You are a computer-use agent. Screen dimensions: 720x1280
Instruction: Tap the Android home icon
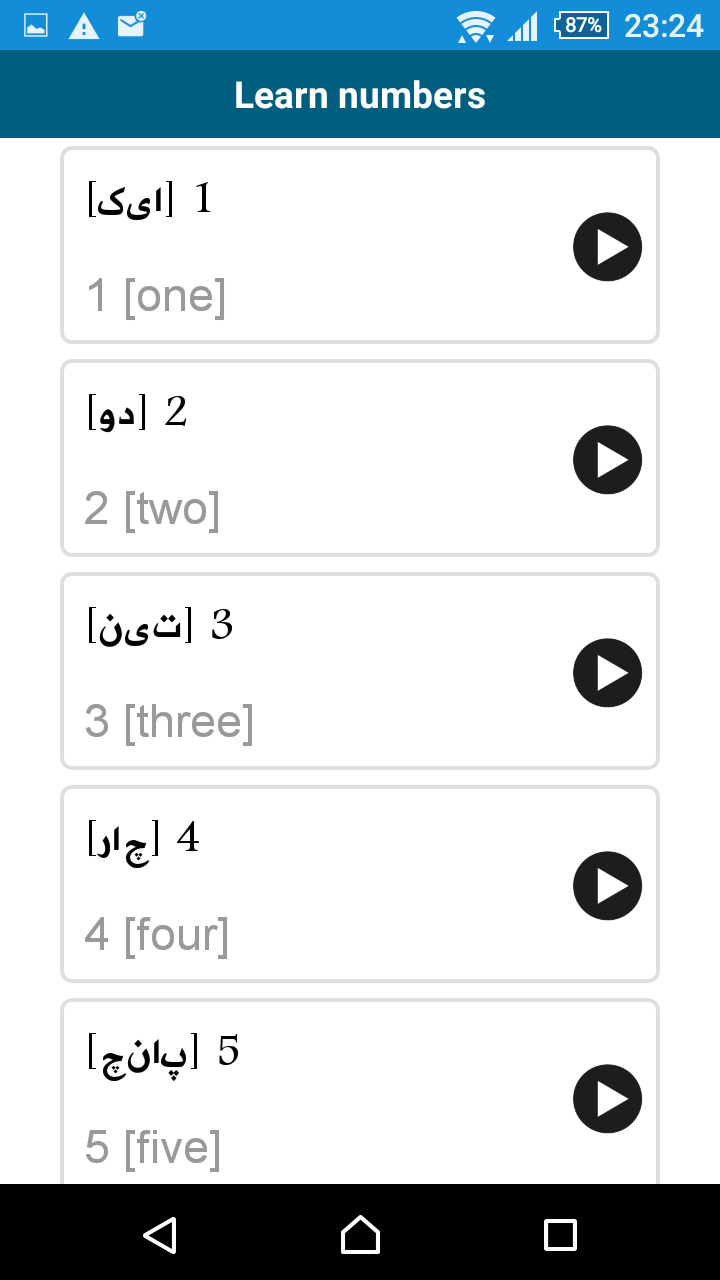point(360,1234)
